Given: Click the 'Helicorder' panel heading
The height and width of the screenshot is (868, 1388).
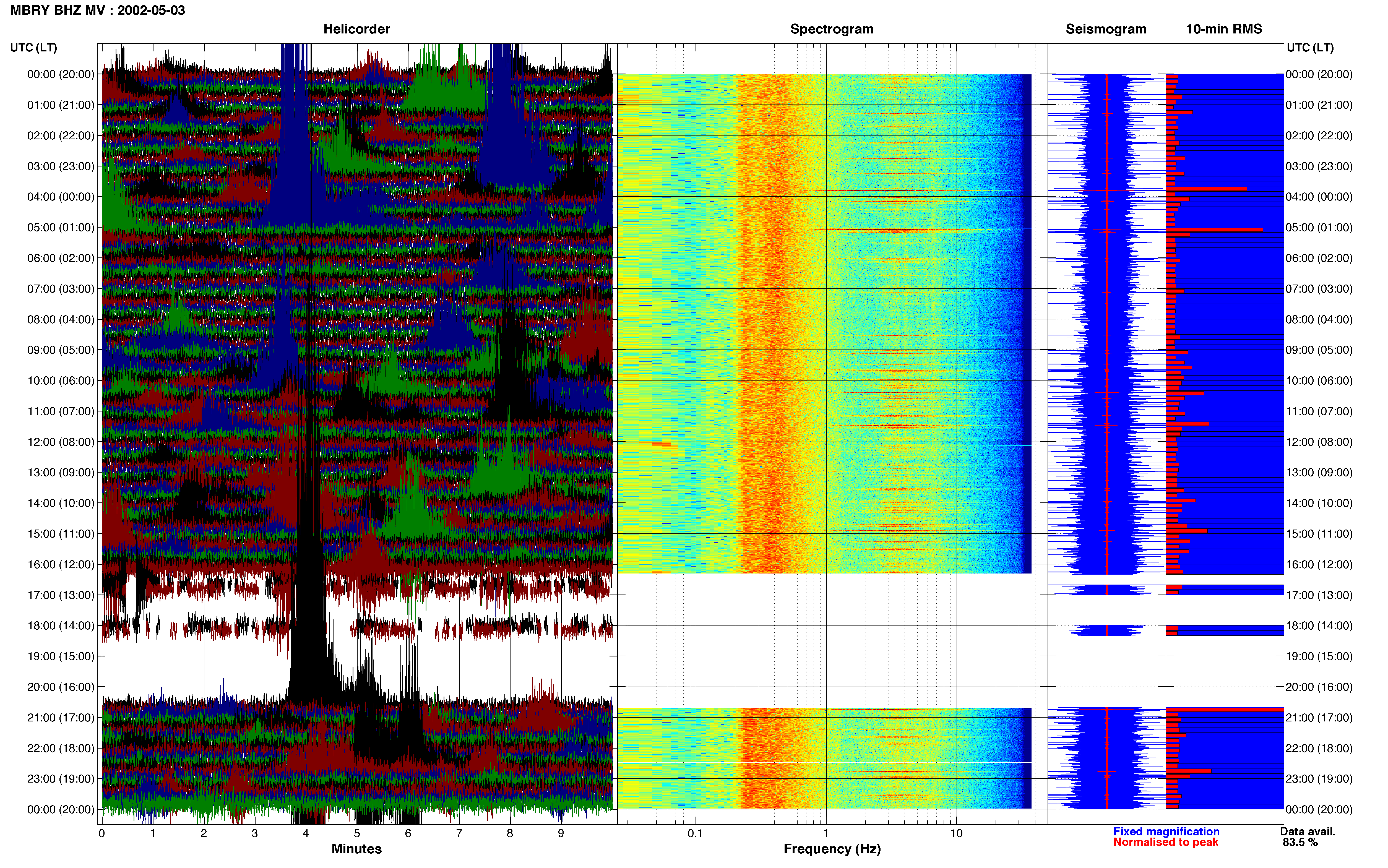Looking at the screenshot, I should coord(356,29).
